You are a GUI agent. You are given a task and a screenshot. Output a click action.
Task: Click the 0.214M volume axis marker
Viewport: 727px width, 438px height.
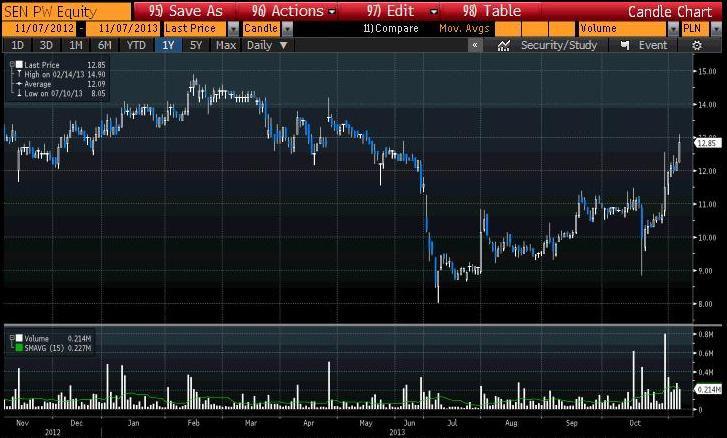[x=708, y=390]
